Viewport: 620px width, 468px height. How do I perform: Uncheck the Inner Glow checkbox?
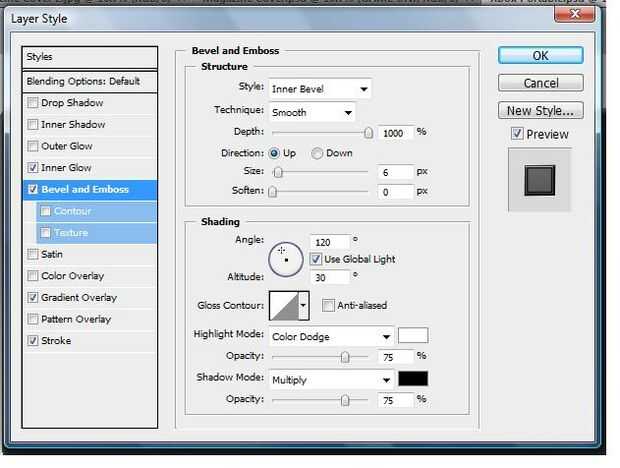pos(32,168)
